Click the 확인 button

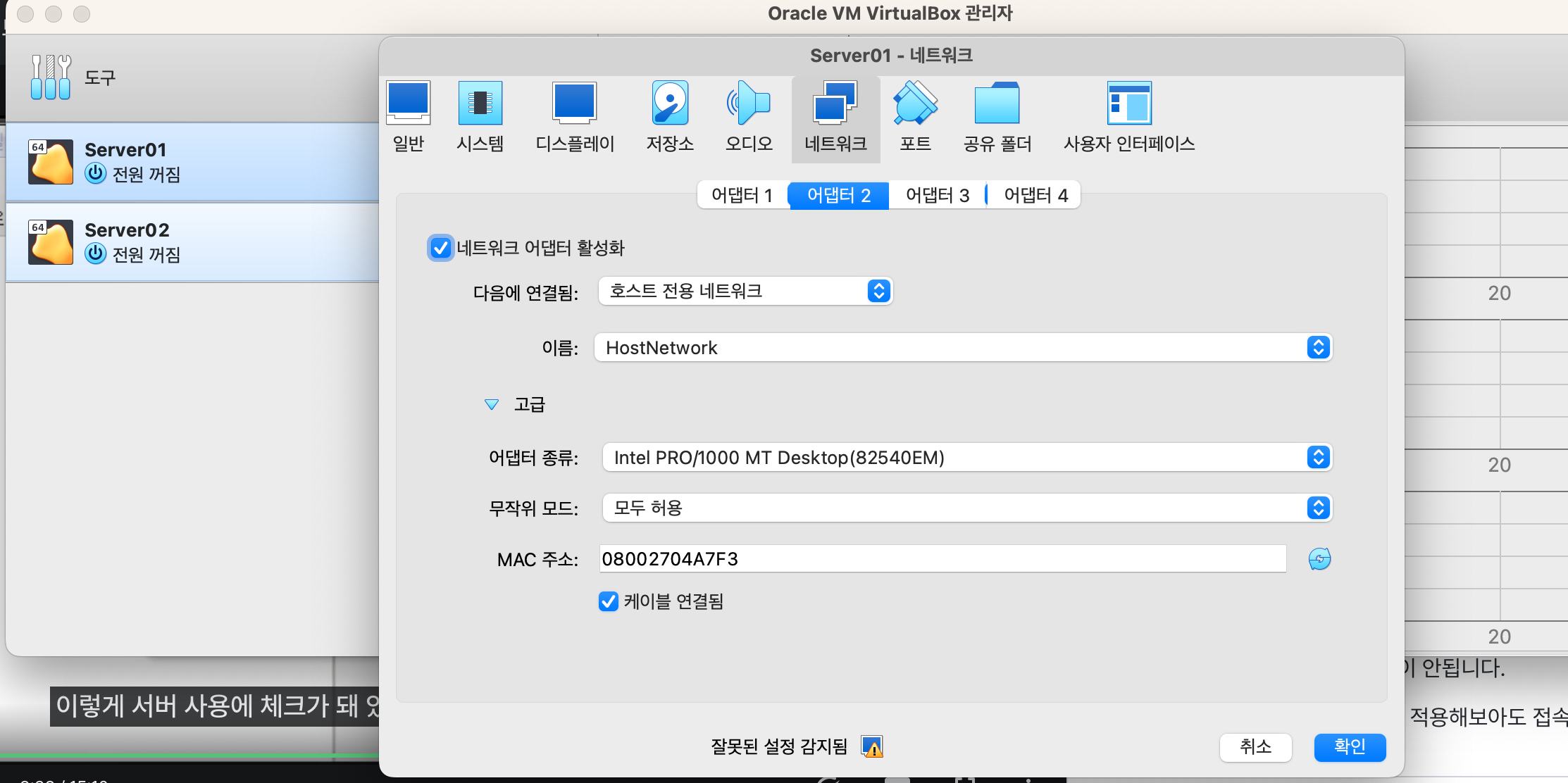click(1349, 746)
